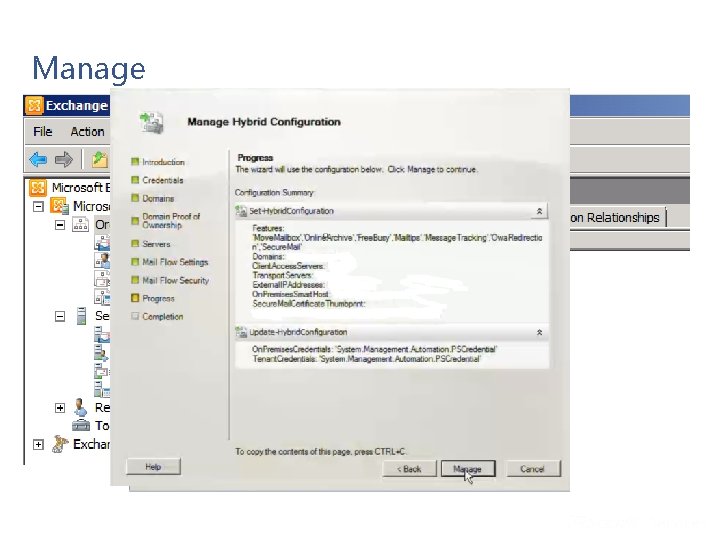The width and height of the screenshot is (720, 540).
Task: Click the green Introduction step indicator
Action: [135, 162]
